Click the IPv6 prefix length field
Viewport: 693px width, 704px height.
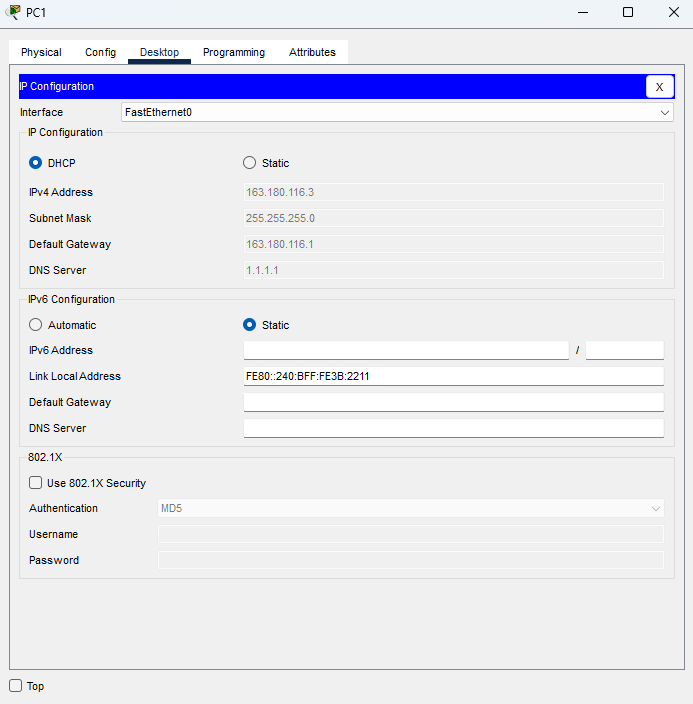pos(625,350)
